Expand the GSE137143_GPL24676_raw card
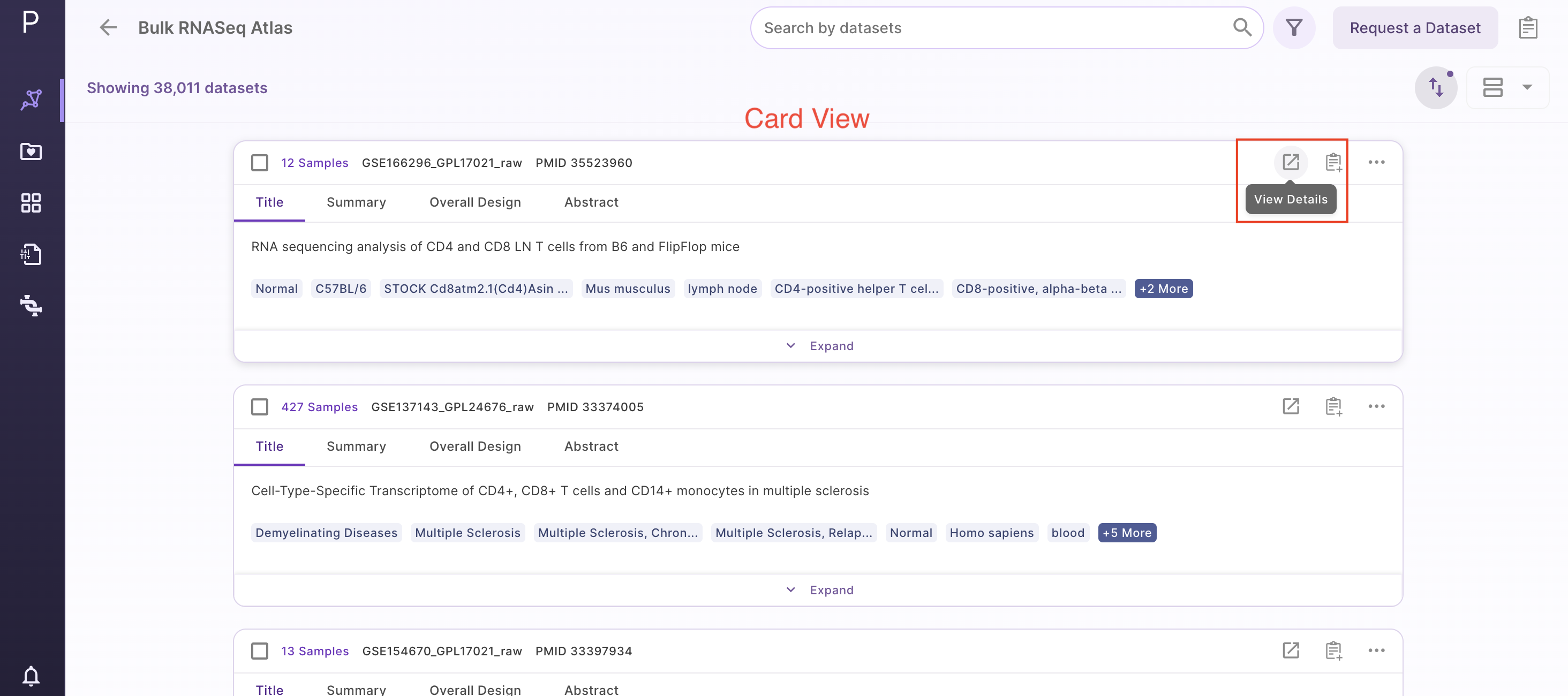 [819, 589]
